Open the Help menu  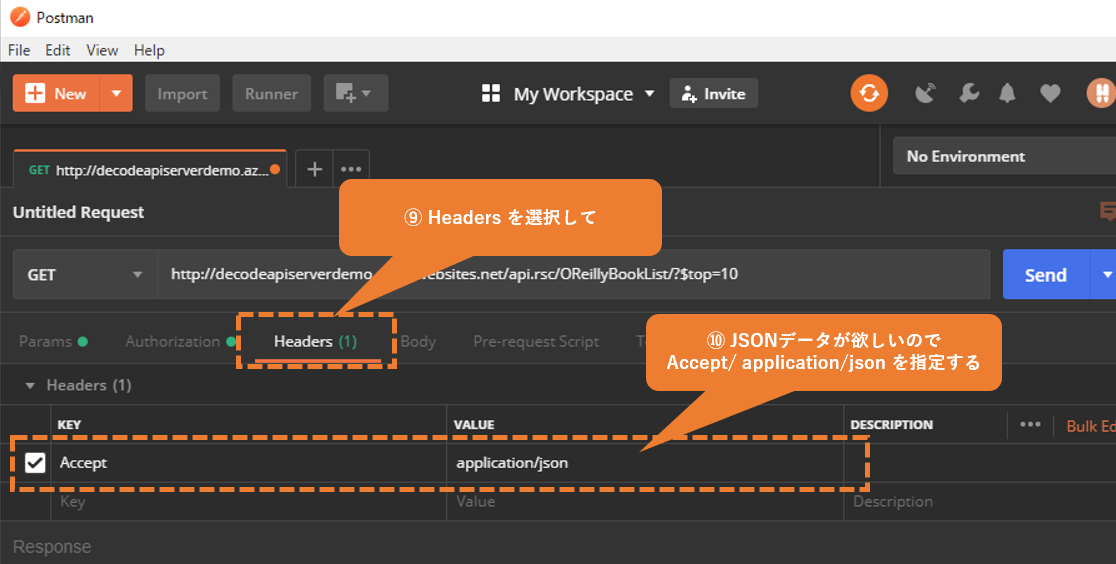pos(149,50)
